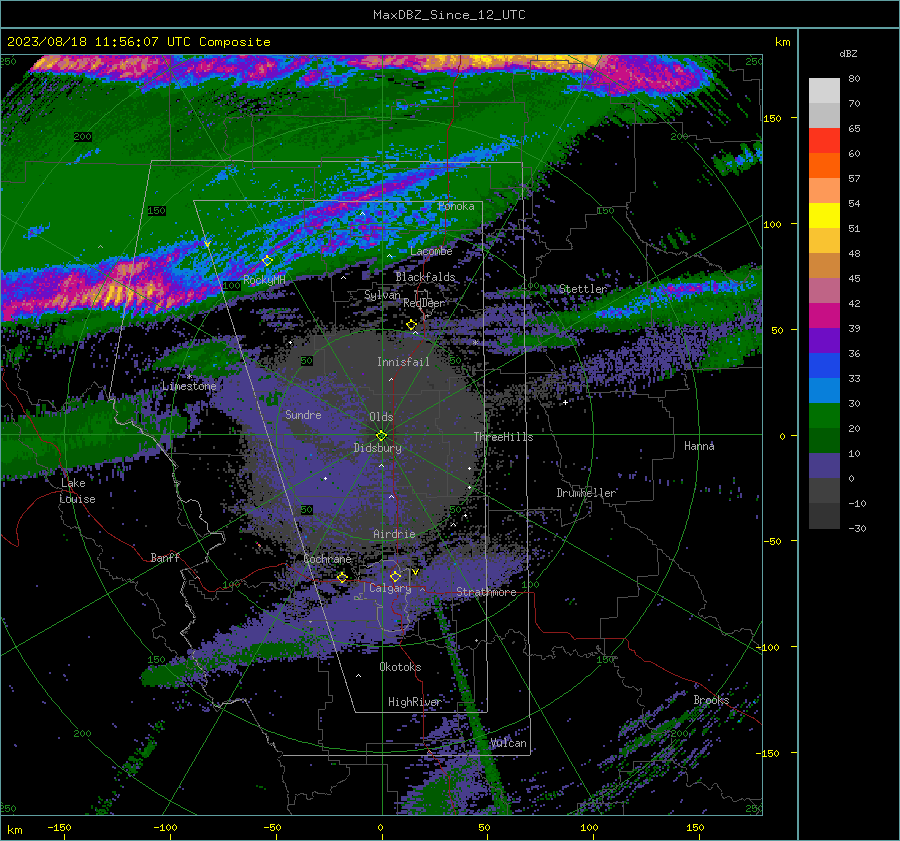
Task: Click the Limestone label
Action: (x=189, y=386)
